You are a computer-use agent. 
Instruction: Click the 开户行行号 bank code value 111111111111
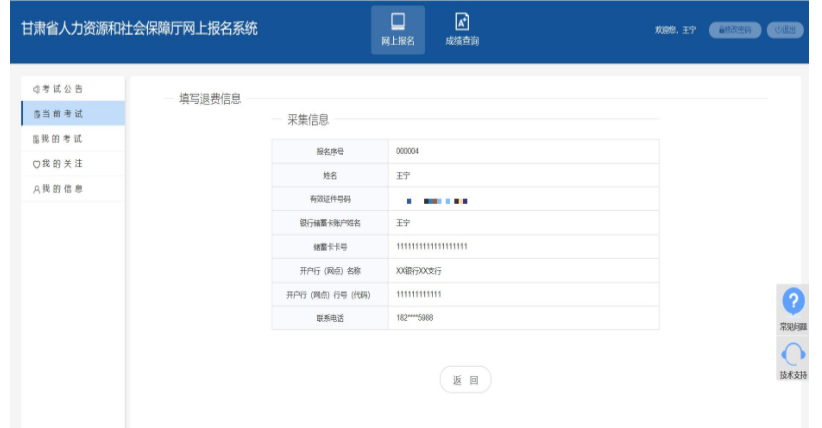(x=418, y=294)
